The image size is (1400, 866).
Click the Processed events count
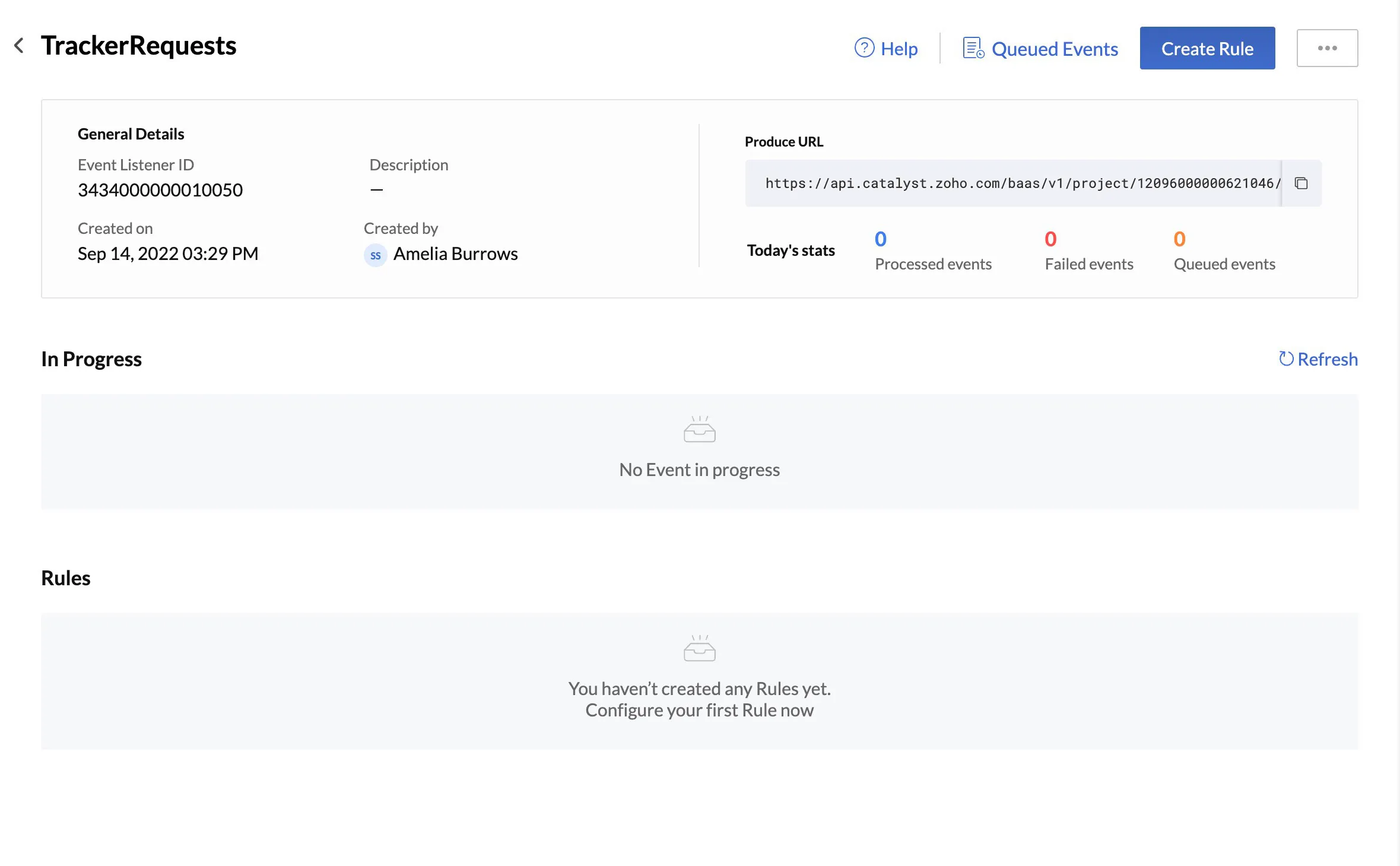(x=881, y=239)
